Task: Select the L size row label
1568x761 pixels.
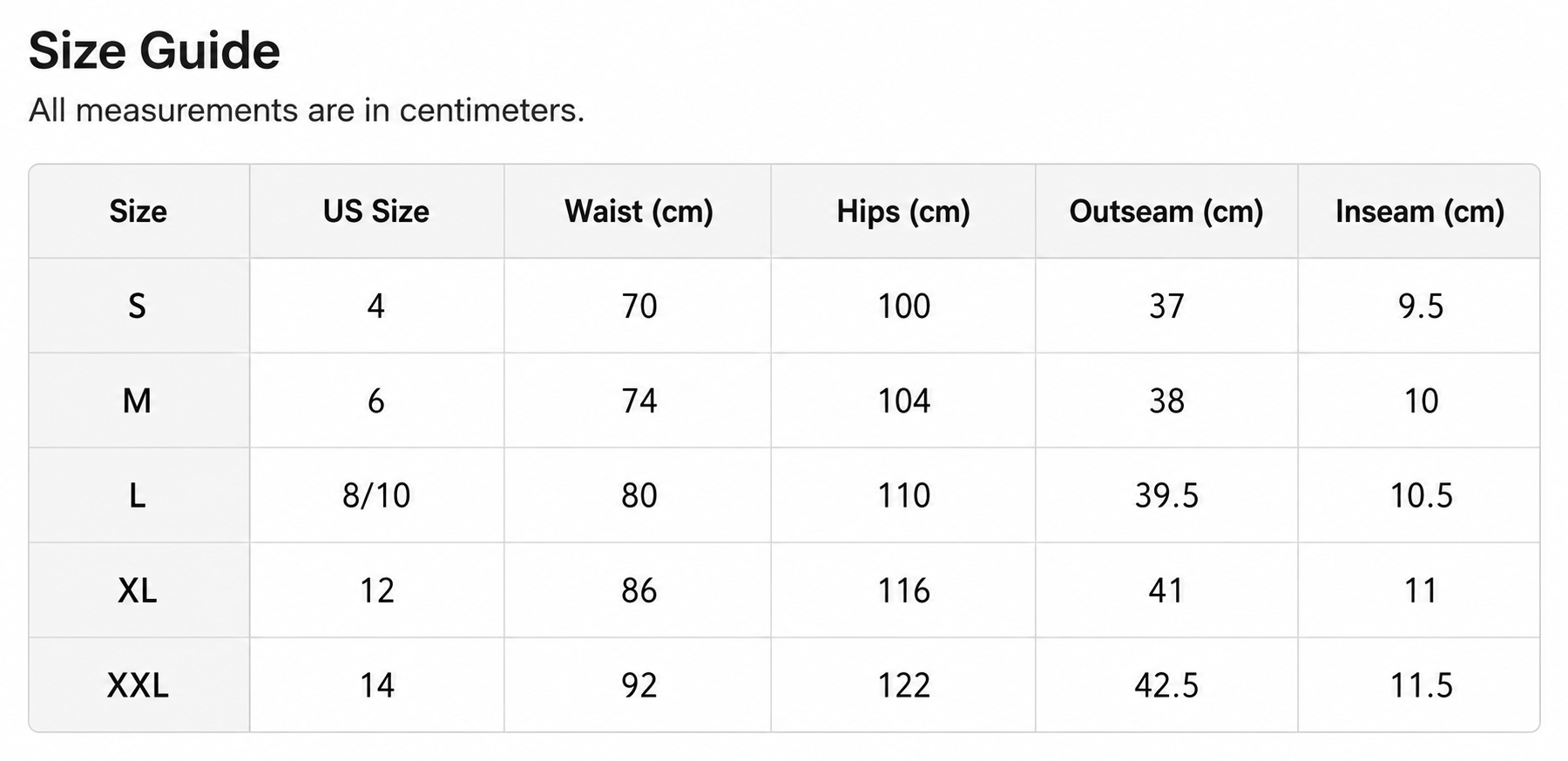Action: [x=137, y=496]
